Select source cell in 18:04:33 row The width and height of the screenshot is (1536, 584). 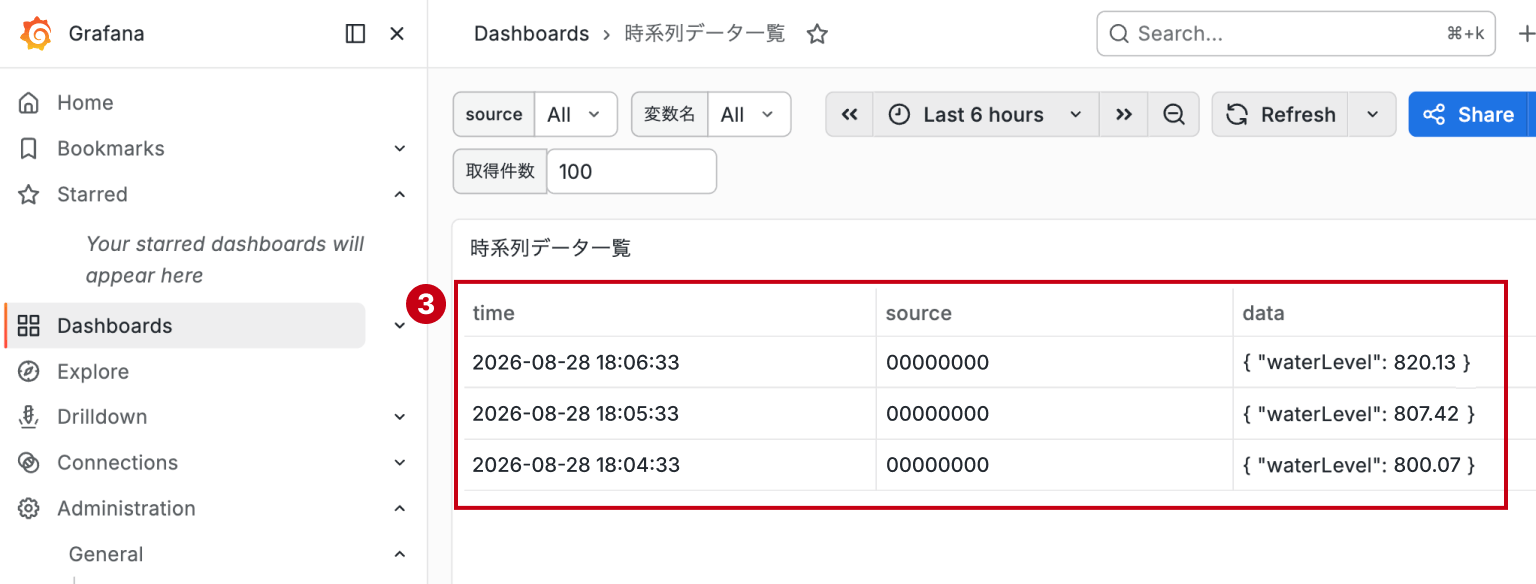click(x=1055, y=465)
